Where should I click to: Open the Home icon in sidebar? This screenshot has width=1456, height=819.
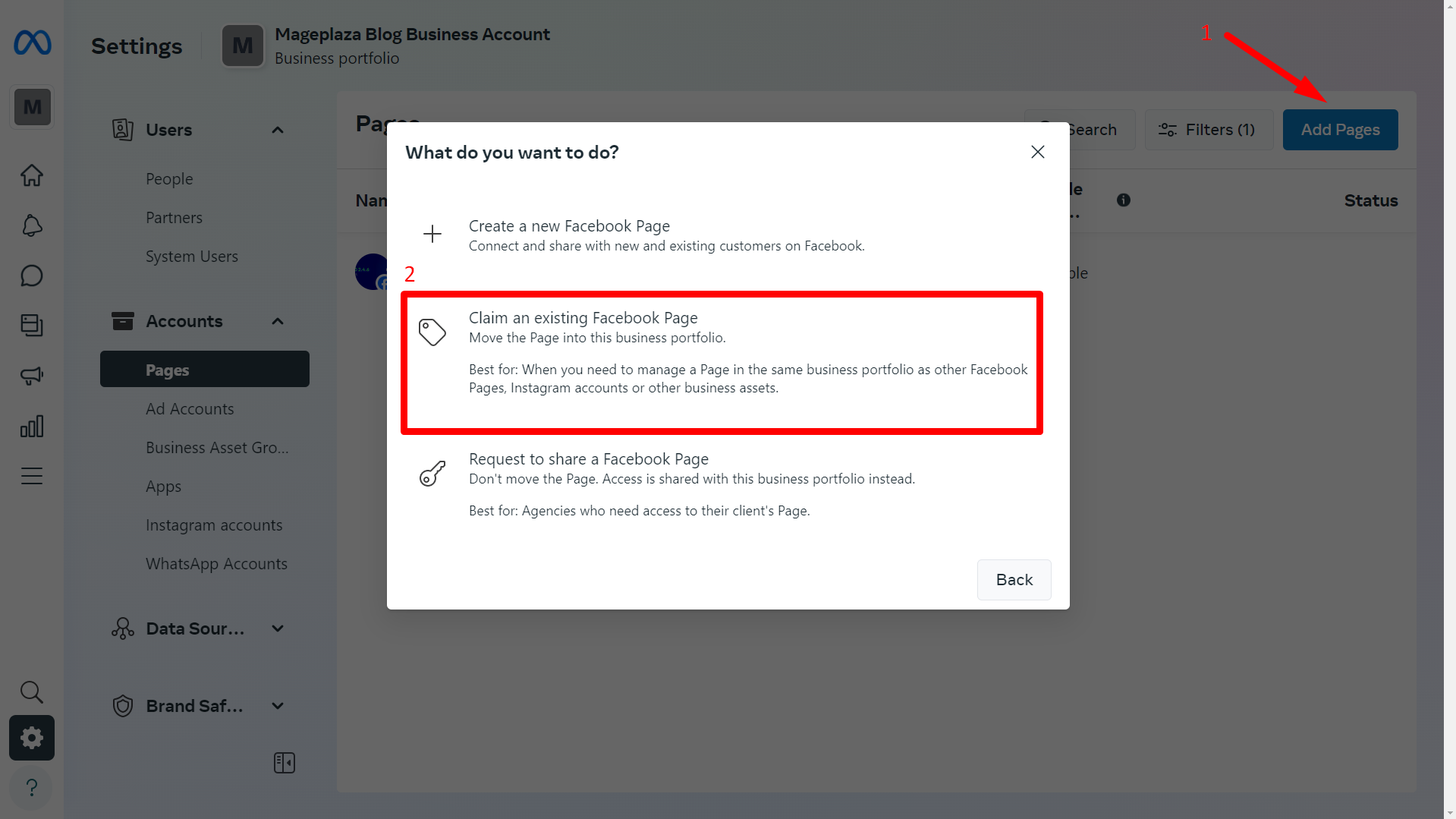[32, 175]
